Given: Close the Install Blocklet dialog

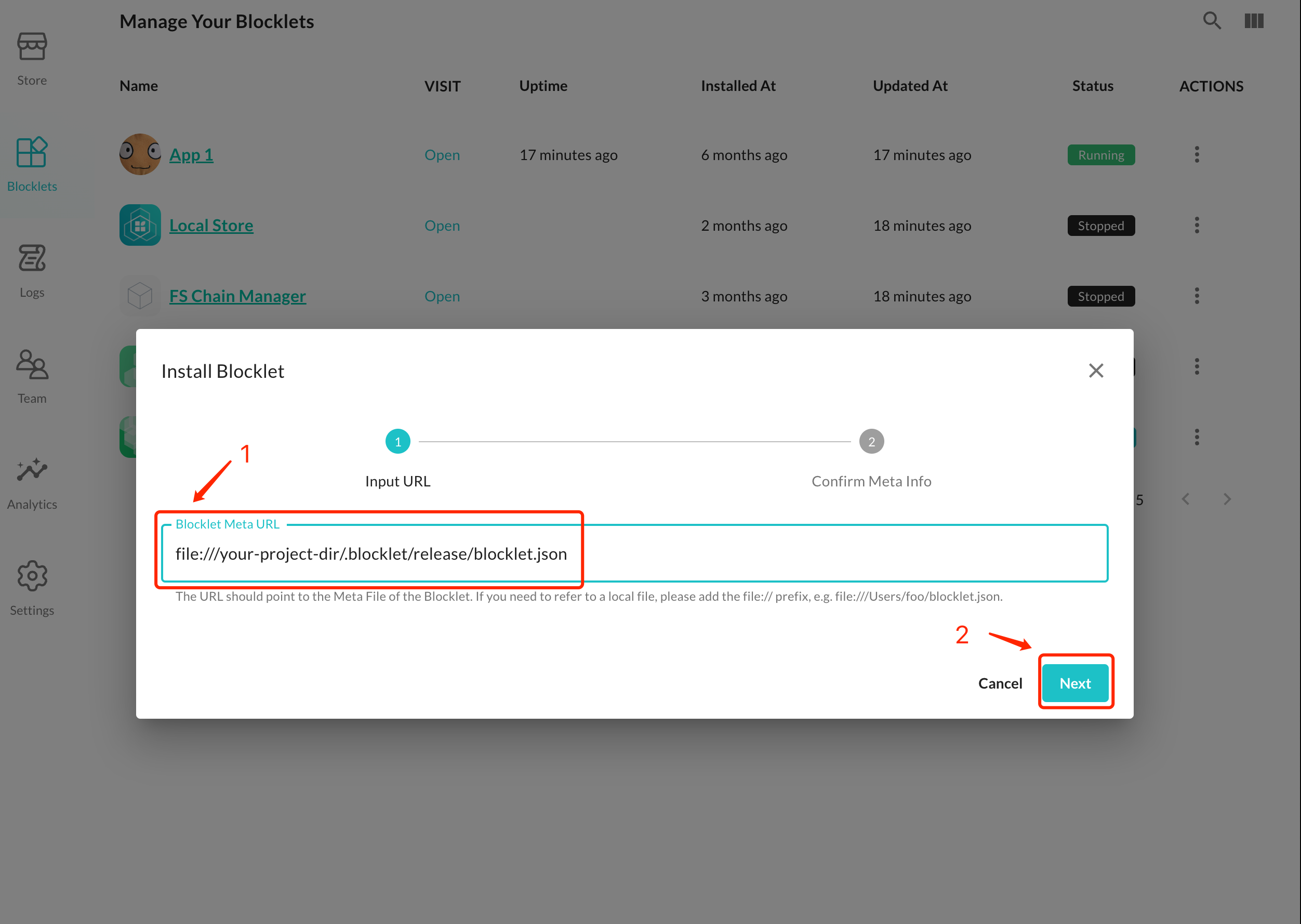Looking at the screenshot, I should [1096, 371].
